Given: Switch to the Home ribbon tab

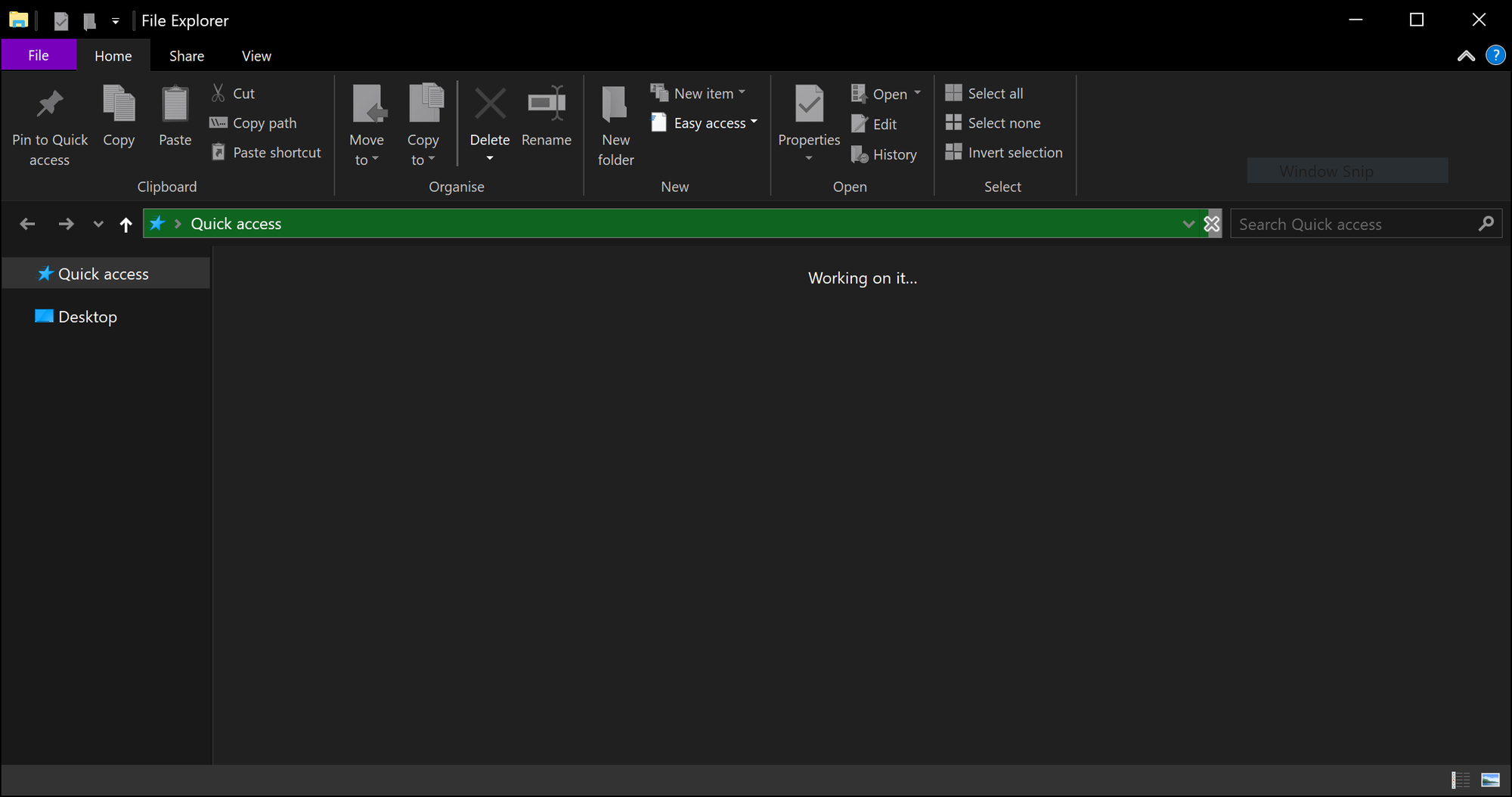Looking at the screenshot, I should coord(113,56).
